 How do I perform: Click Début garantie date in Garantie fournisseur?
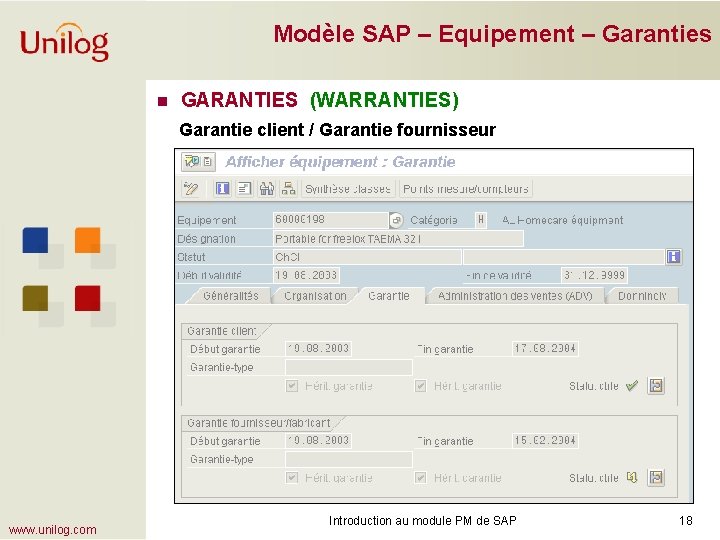click(318, 440)
